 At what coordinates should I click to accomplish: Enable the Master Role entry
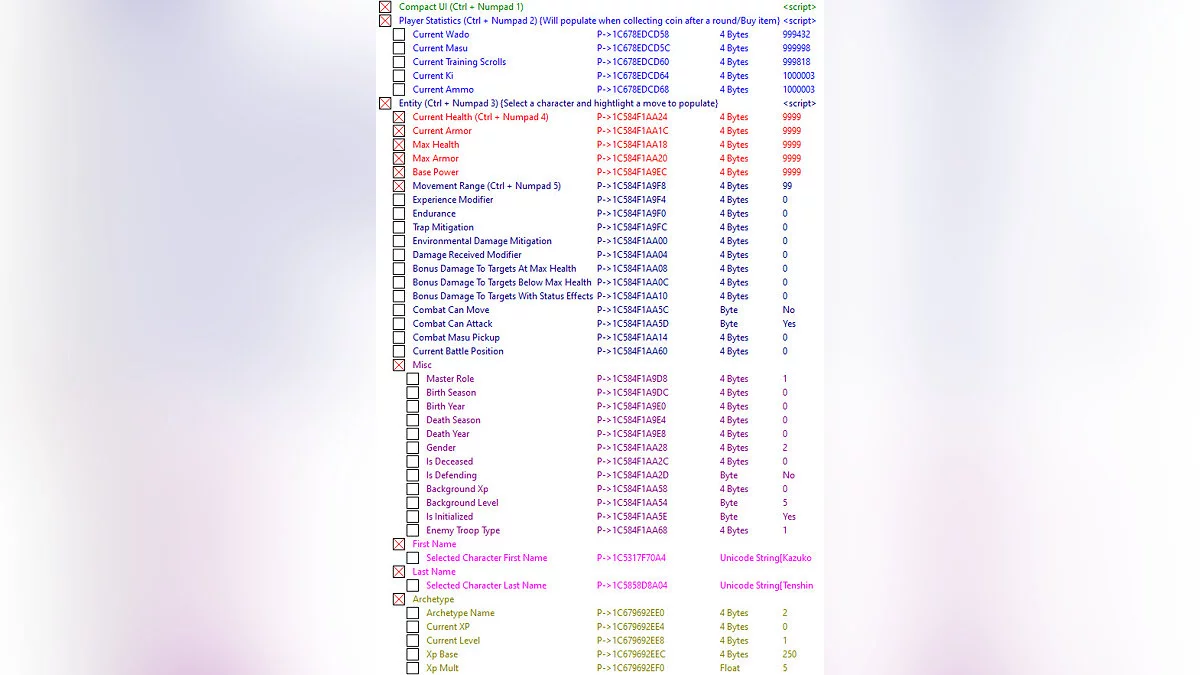pos(413,378)
